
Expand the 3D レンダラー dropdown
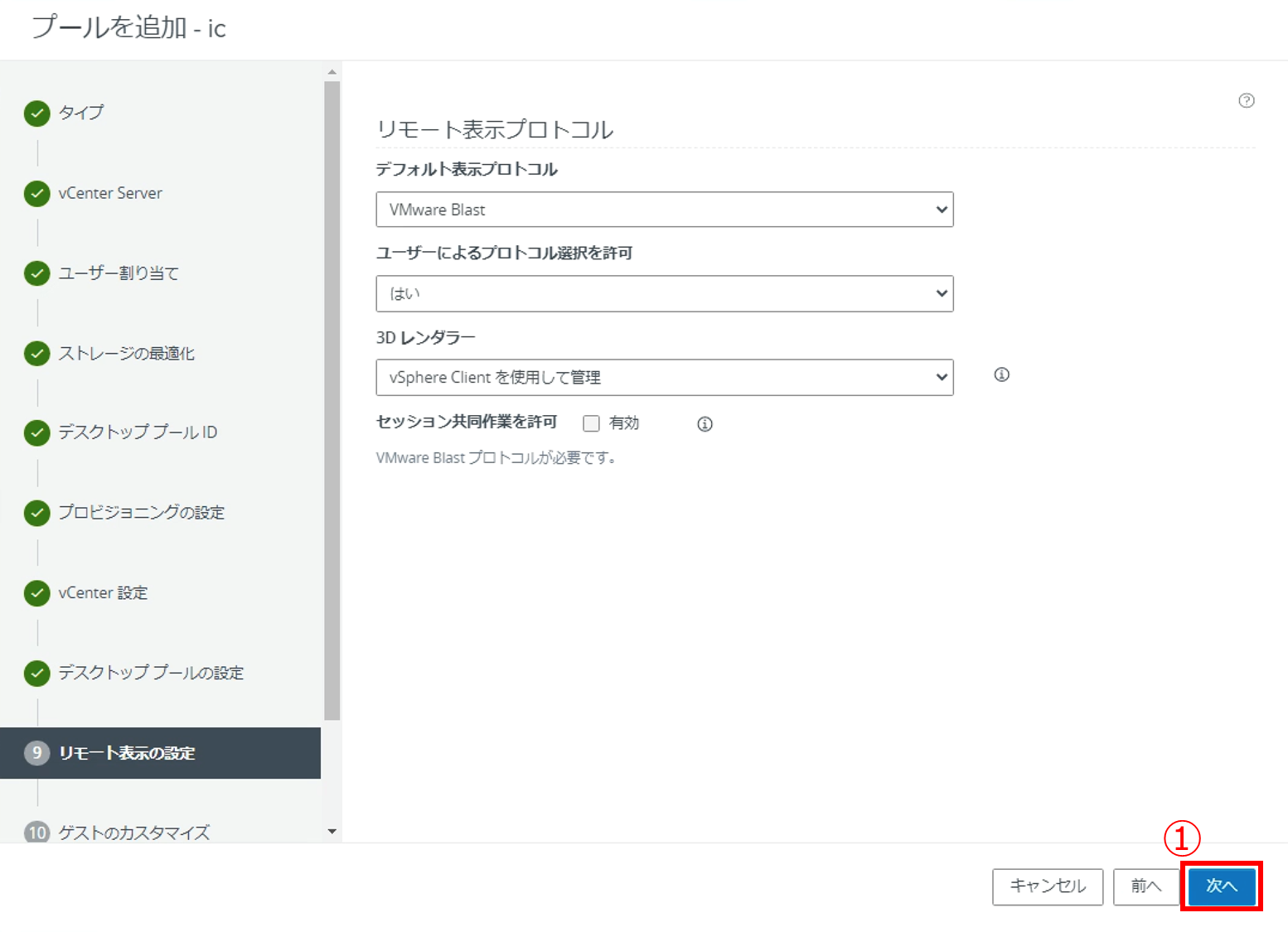click(x=664, y=378)
